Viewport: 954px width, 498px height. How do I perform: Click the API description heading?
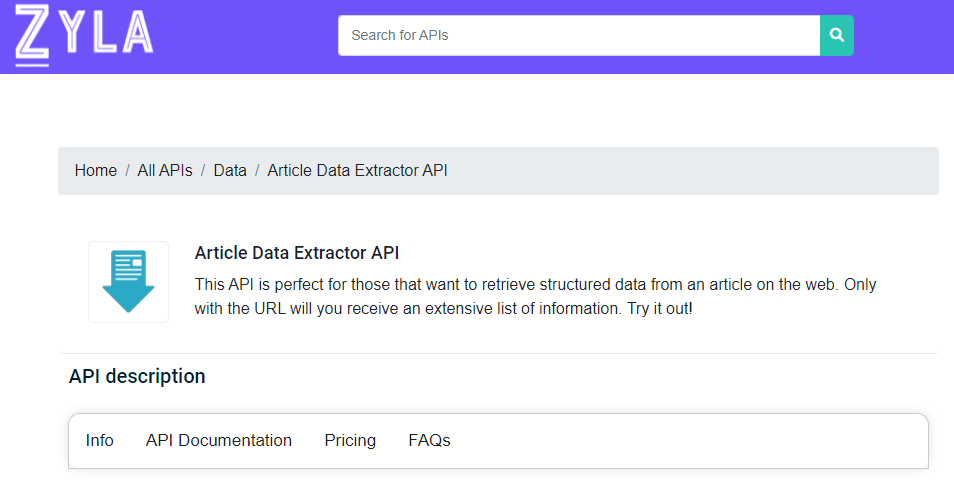[137, 376]
